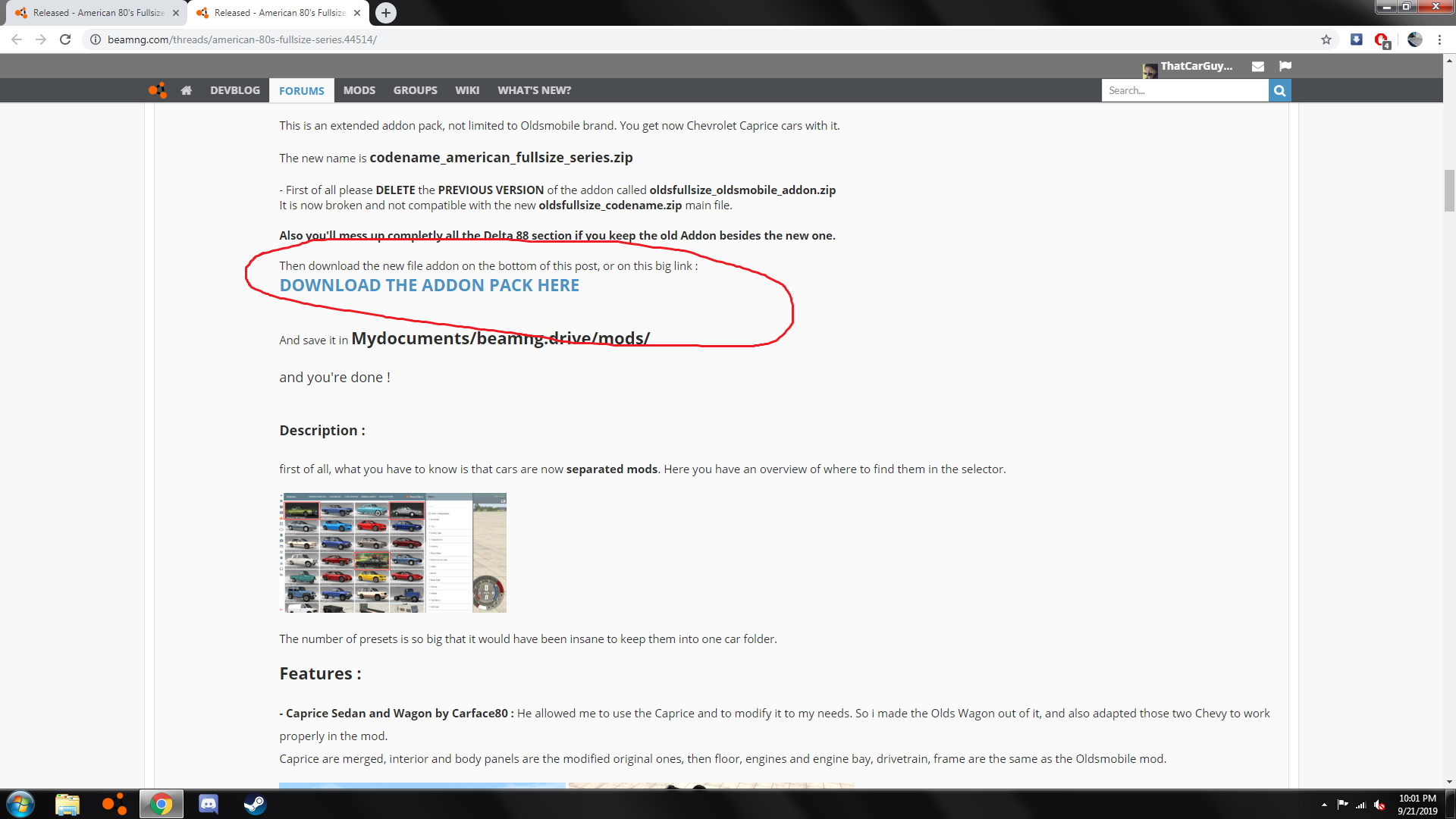Open the Action Center flag in tray
Screen dimensions: 1456x819
1342,805
